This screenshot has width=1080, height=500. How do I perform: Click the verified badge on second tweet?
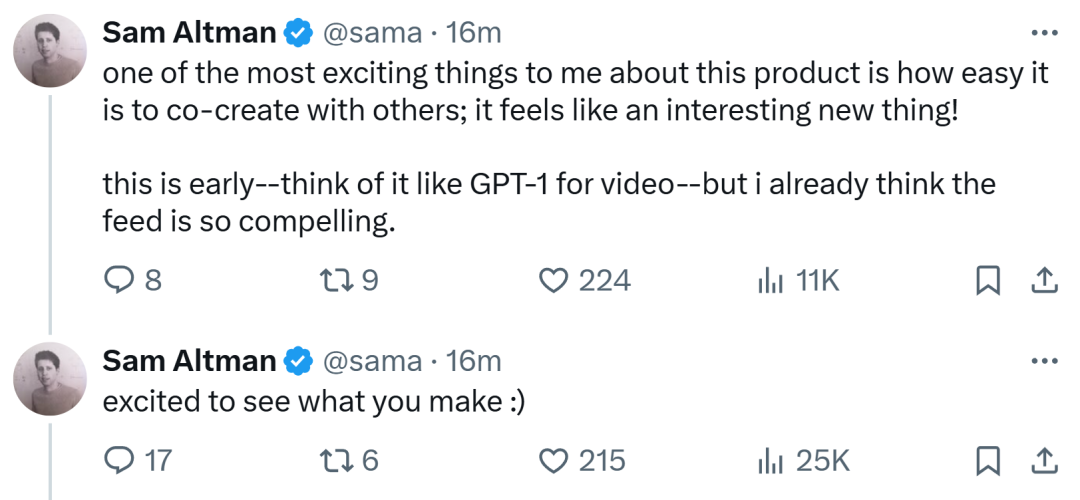pos(297,361)
